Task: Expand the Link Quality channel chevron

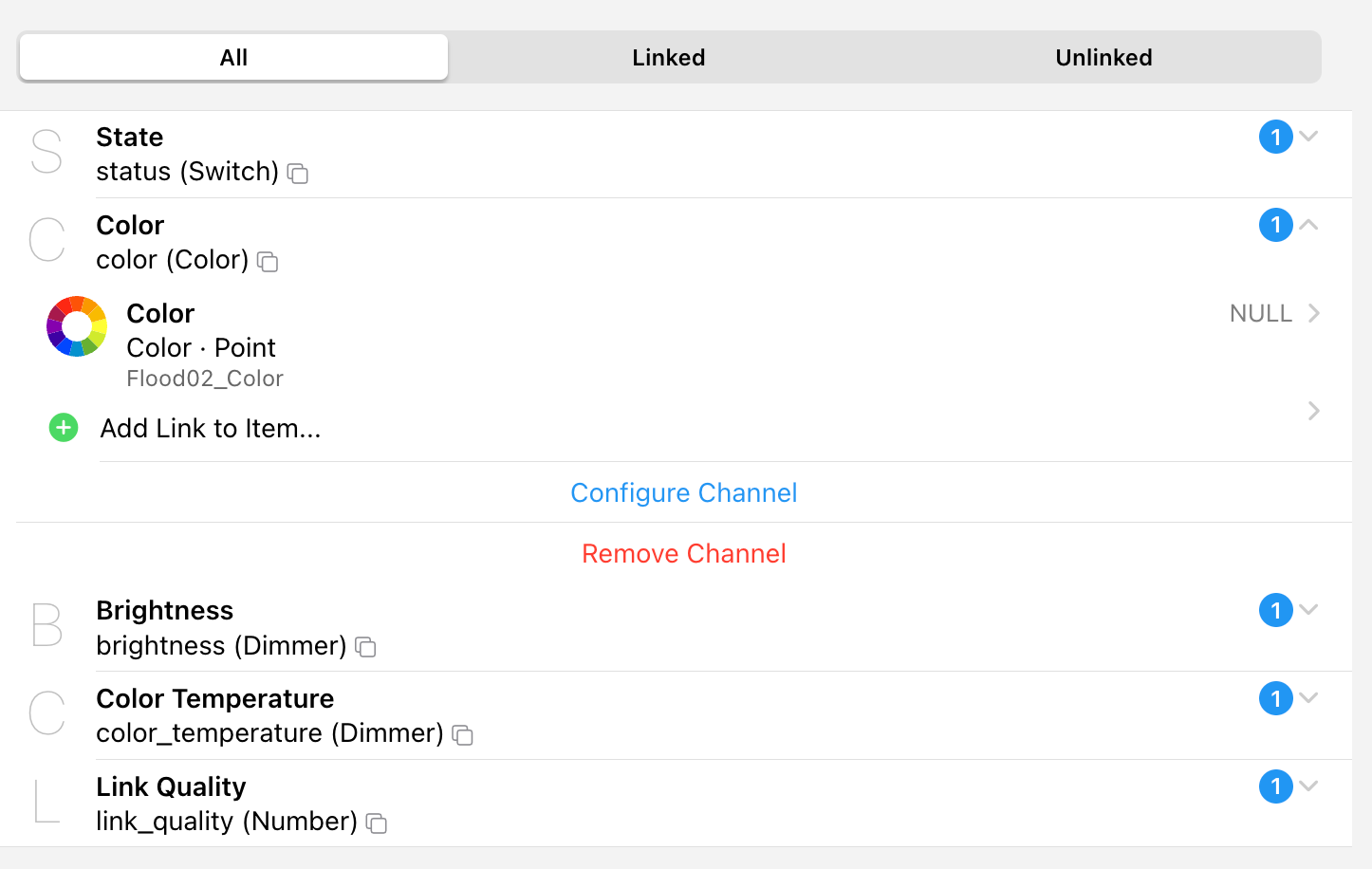Action: (x=1309, y=786)
